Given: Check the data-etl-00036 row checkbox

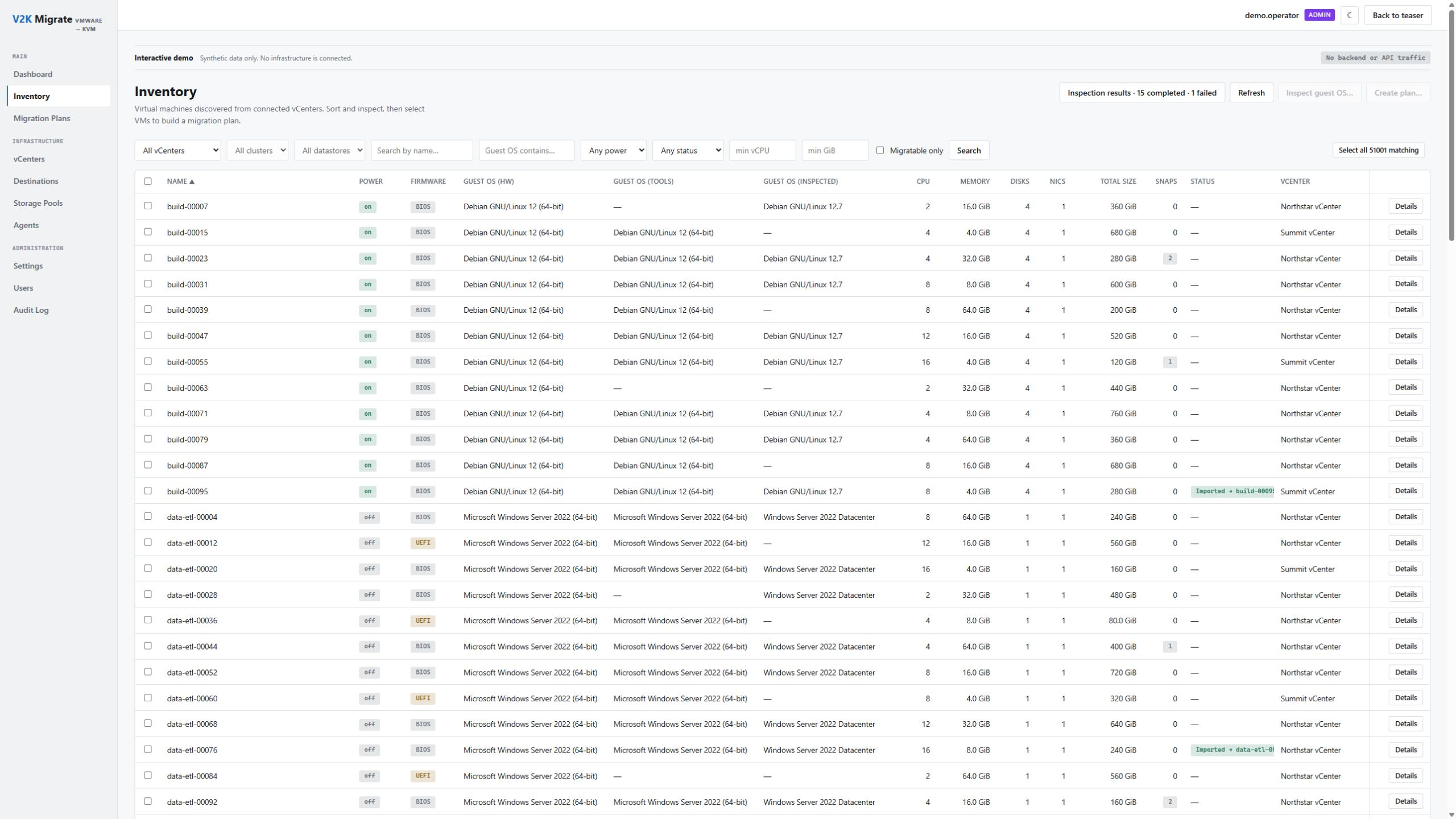Looking at the screenshot, I should coord(148,620).
